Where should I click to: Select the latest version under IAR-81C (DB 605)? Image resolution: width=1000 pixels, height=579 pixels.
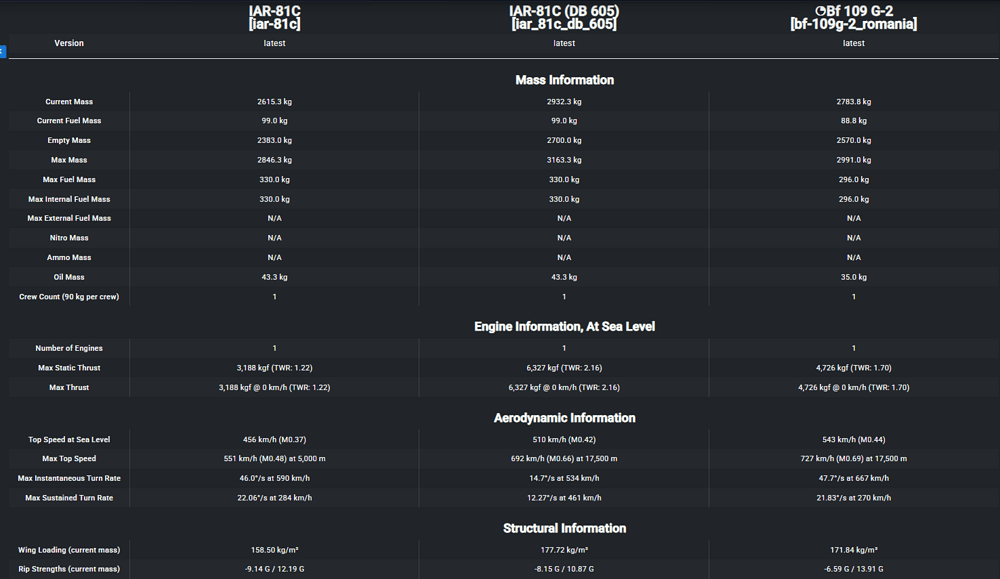[564, 43]
